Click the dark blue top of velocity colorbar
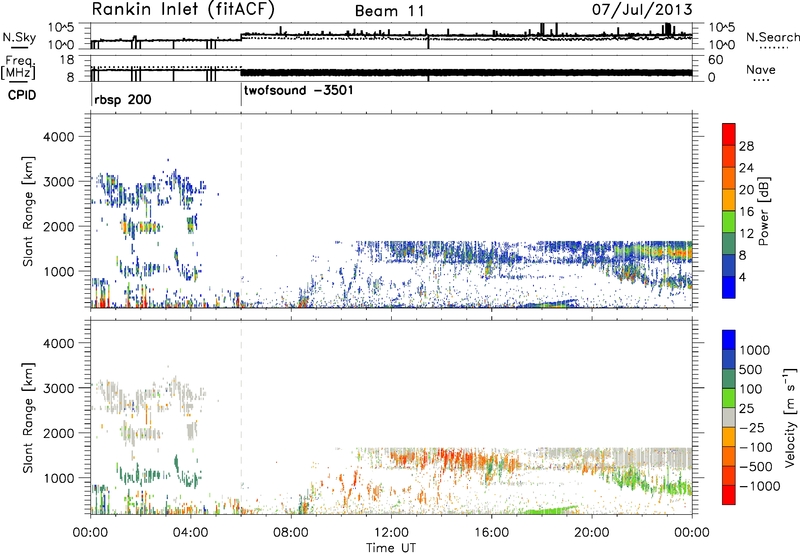 [729, 340]
